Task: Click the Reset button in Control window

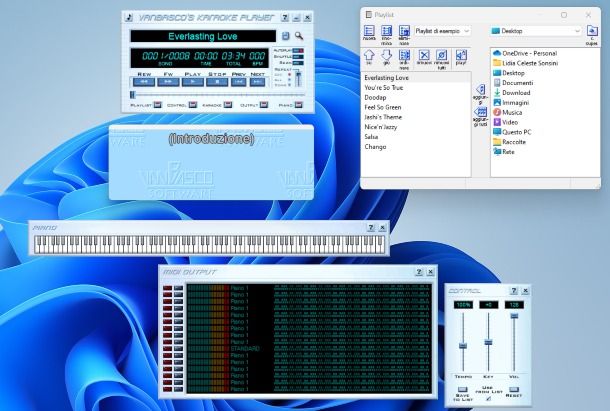Action: tap(514, 390)
